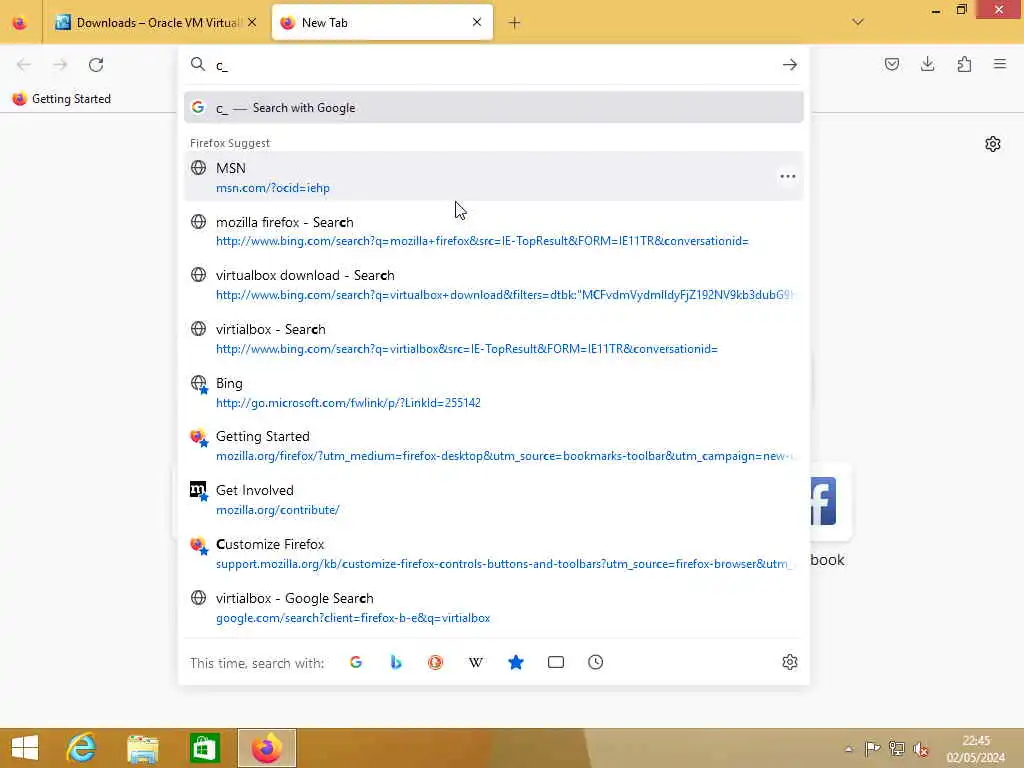
Task: Open a new tab with plus button
Action: coord(515,23)
